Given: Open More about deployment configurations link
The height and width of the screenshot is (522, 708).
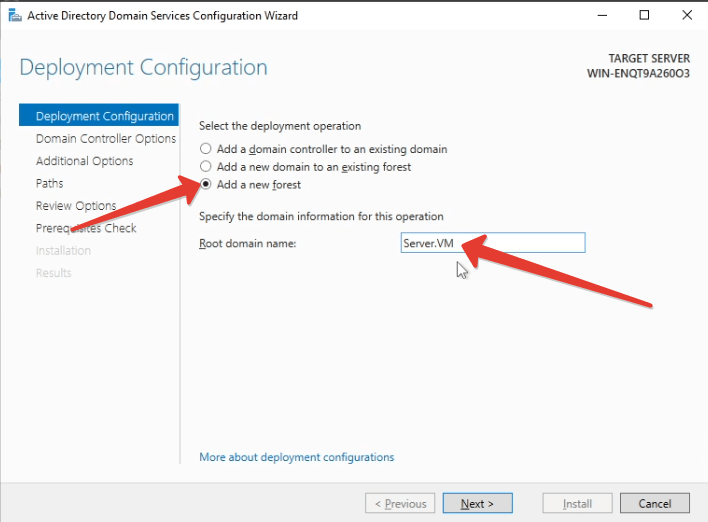Looking at the screenshot, I should coord(297,457).
